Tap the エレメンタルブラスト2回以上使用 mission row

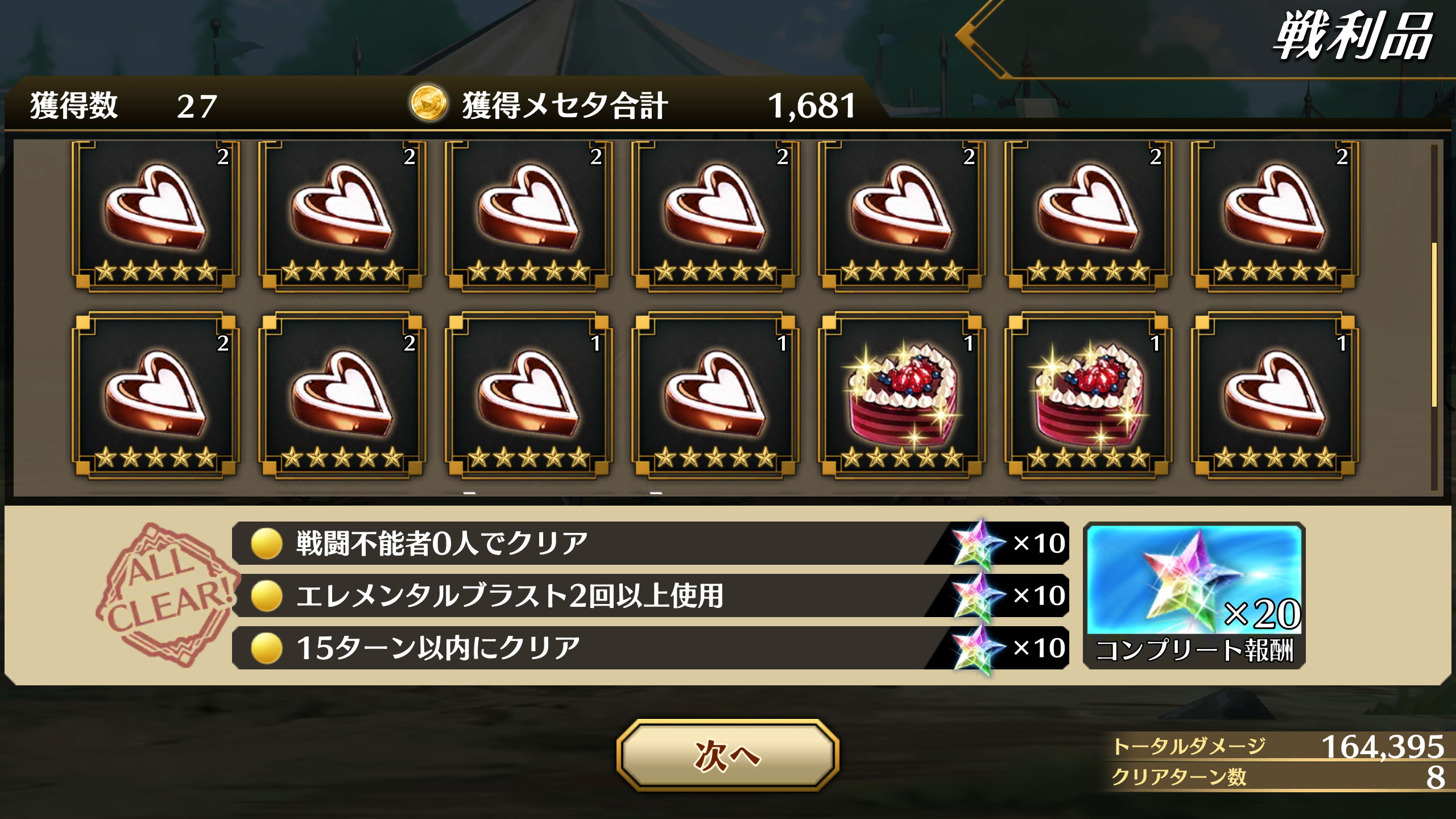[650, 596]
